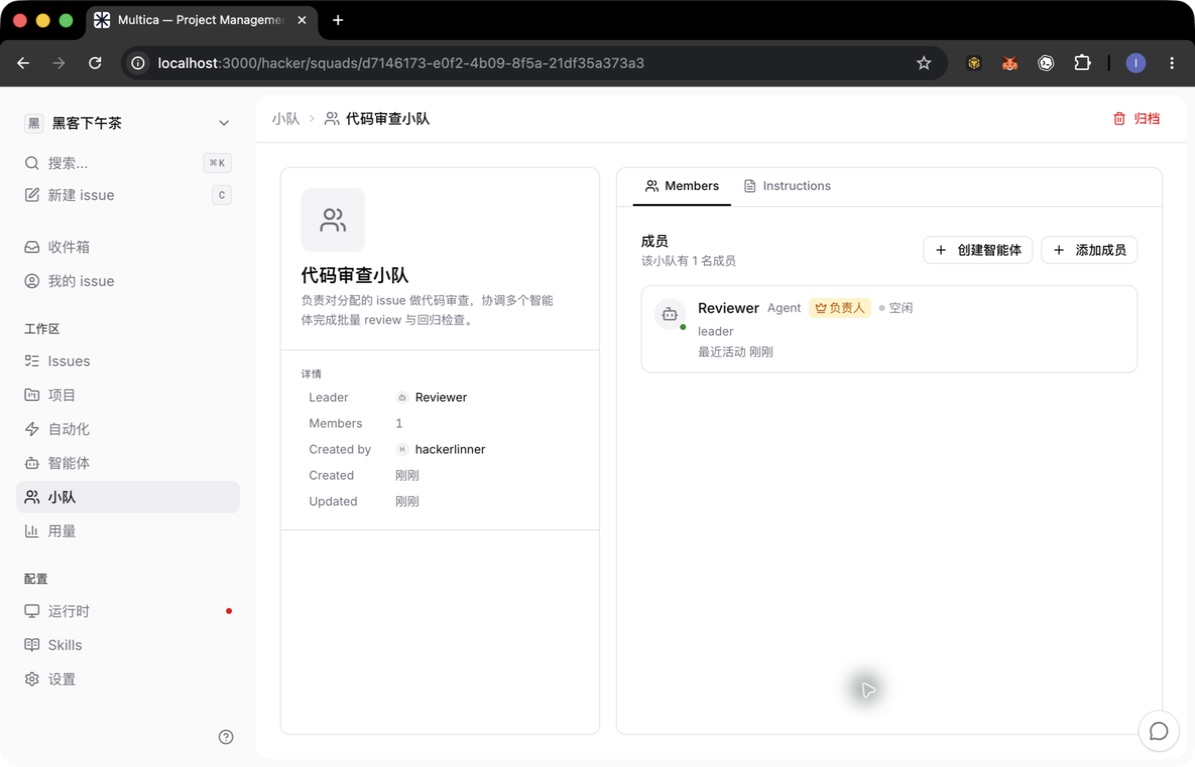Viewport: 1195px width, 767px height.
Task: Open the browser extensions puzzle icon
Action: pos(1082,63)
